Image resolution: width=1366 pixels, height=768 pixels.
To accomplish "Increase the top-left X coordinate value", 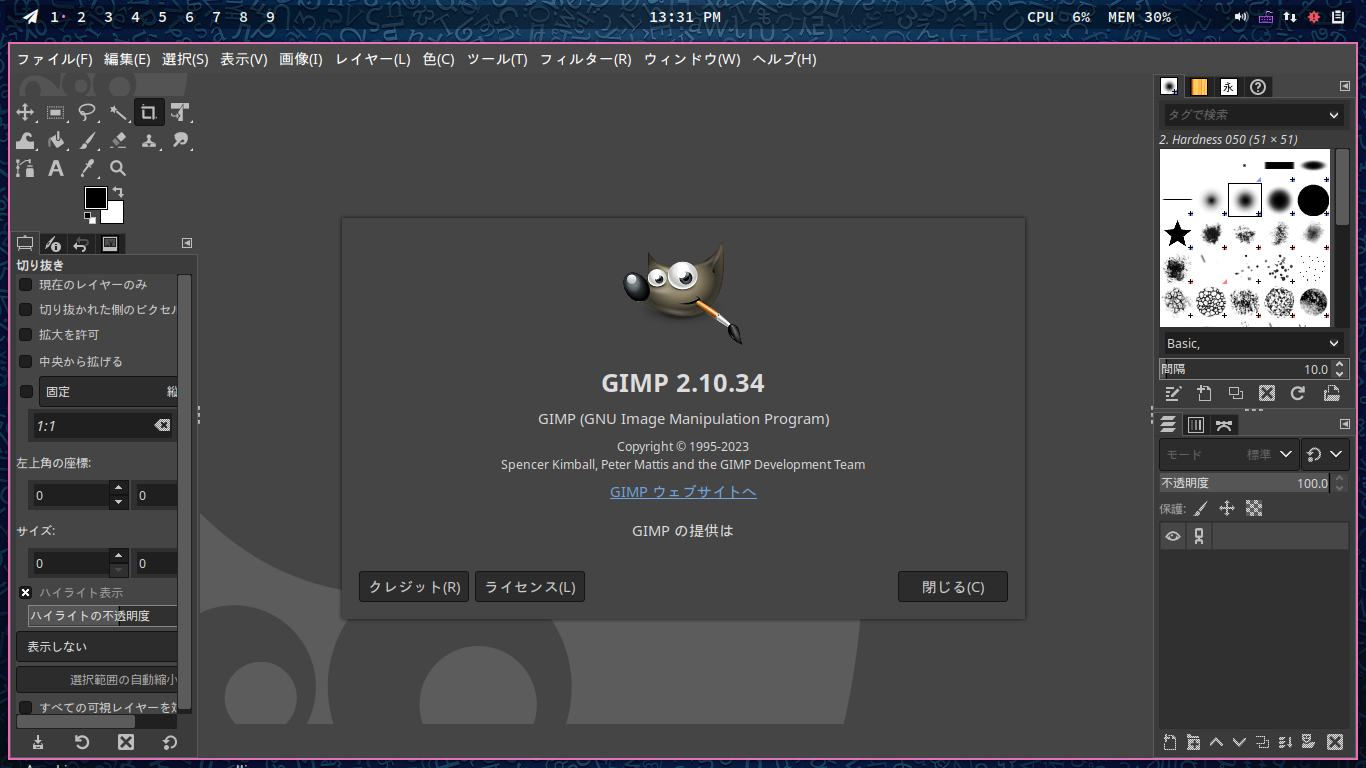I will click(119, 488).
